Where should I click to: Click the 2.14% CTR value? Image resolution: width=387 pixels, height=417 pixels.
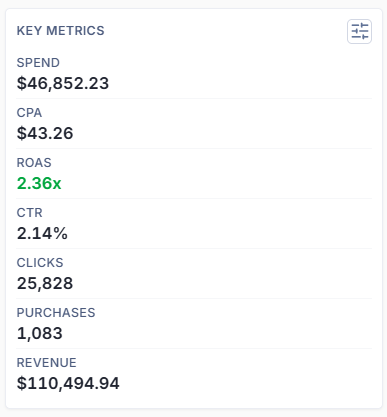(42, 233)
